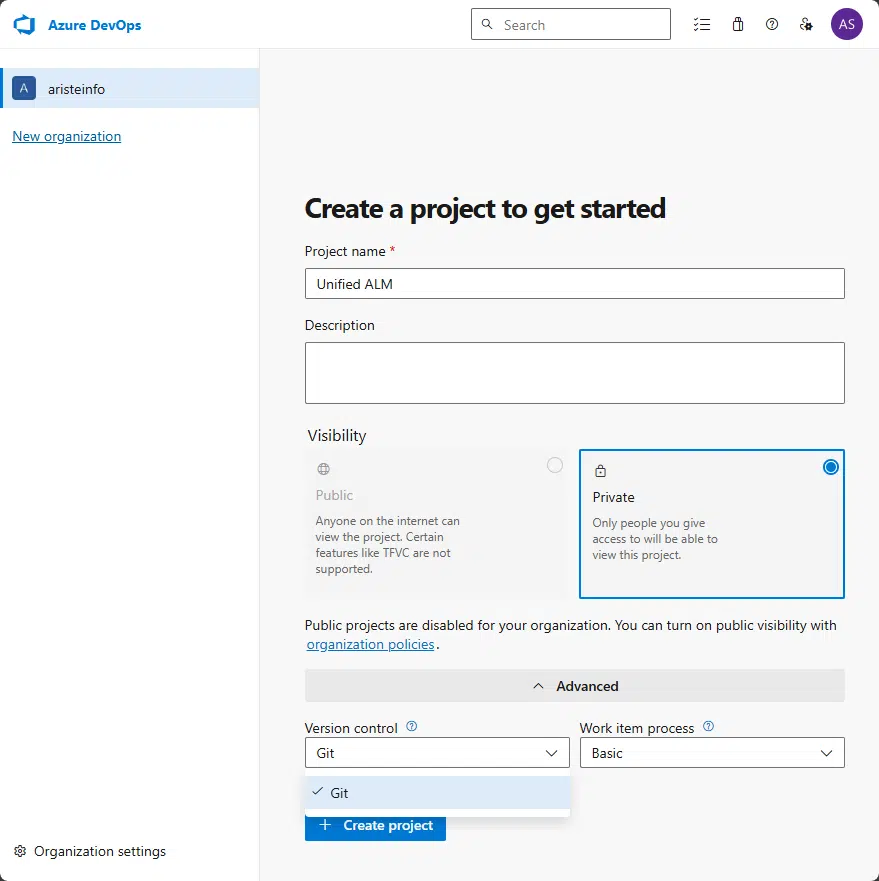
Task: Select the Public visibility option
Action: click(556, 465)
